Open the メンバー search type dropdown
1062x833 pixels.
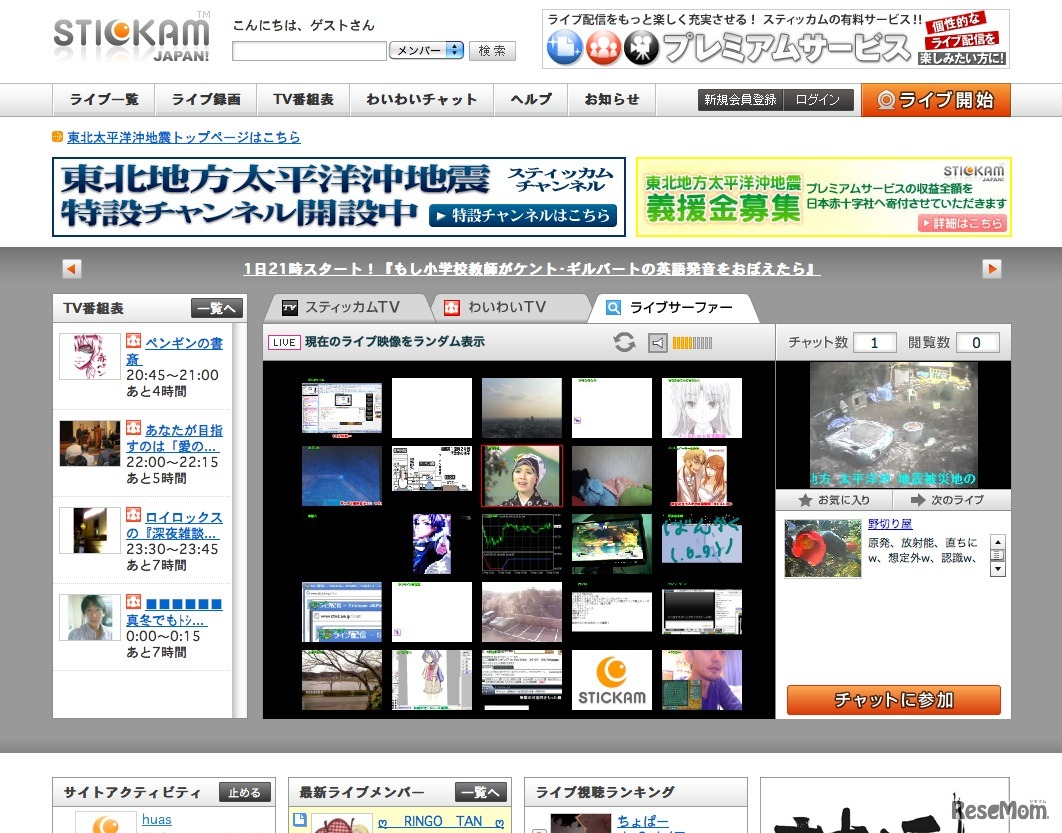pyautogui.click(x=426, y=50)
